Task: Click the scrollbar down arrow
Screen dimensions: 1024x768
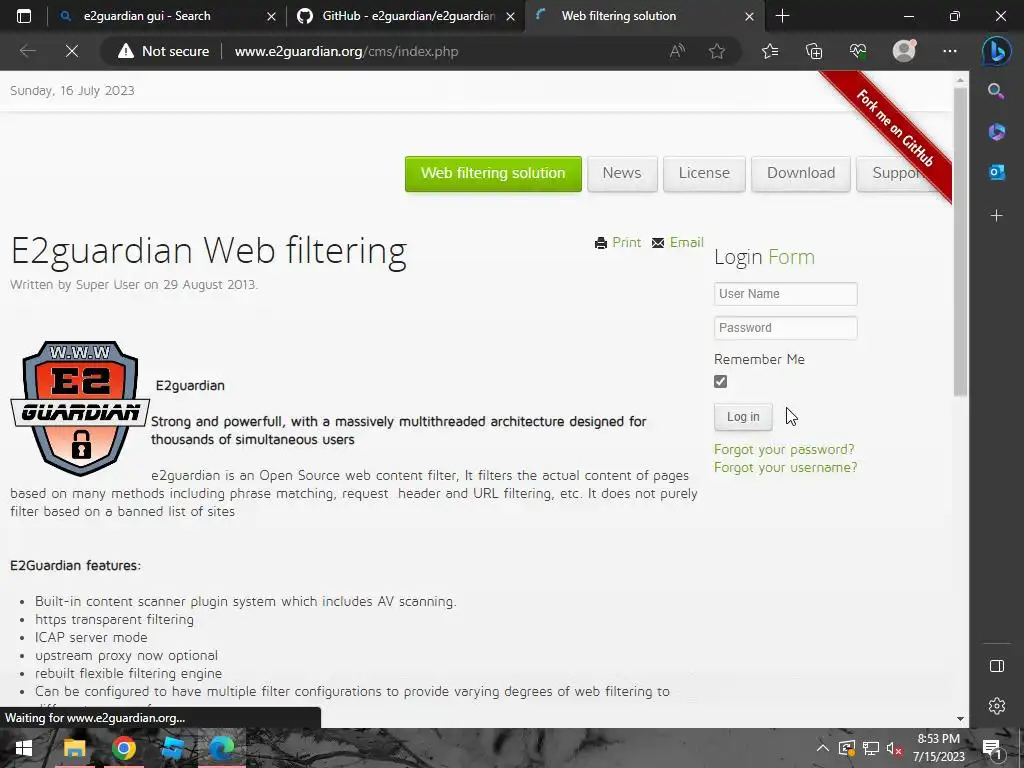Action: tap(960, 718)
